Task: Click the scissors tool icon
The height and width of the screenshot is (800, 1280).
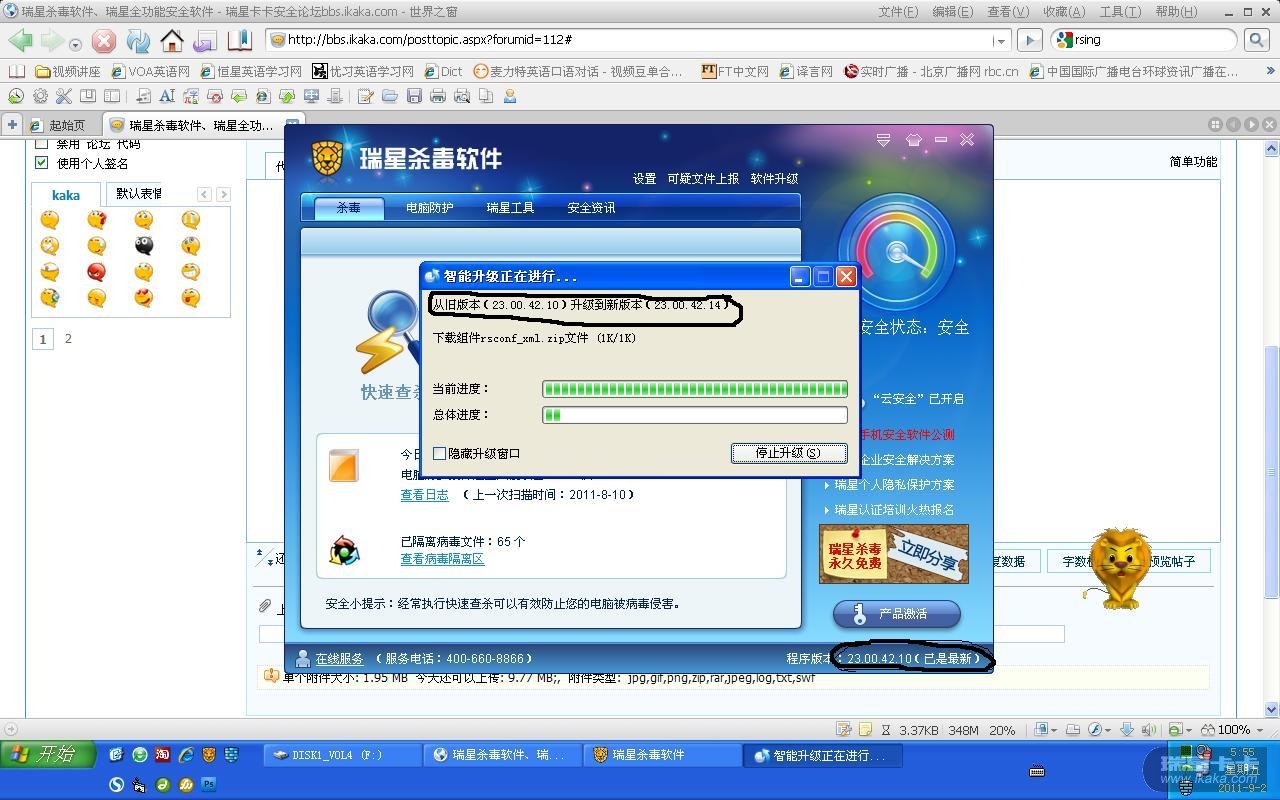Action: click(x=64, y=96)
